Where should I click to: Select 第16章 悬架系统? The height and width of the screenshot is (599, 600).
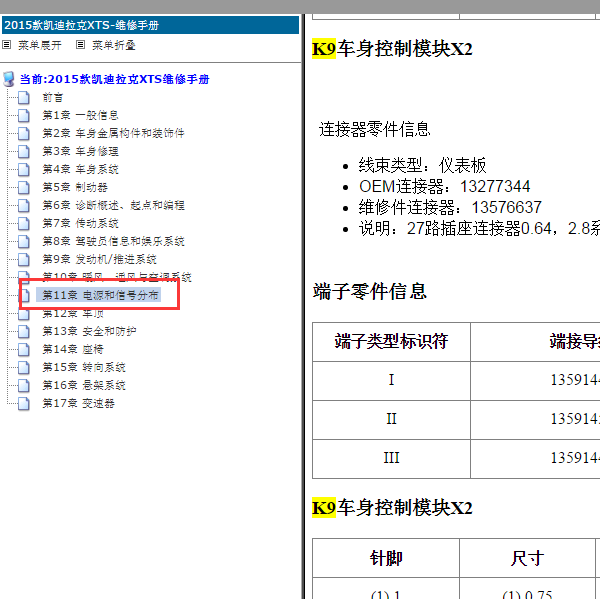coord(84,385)
